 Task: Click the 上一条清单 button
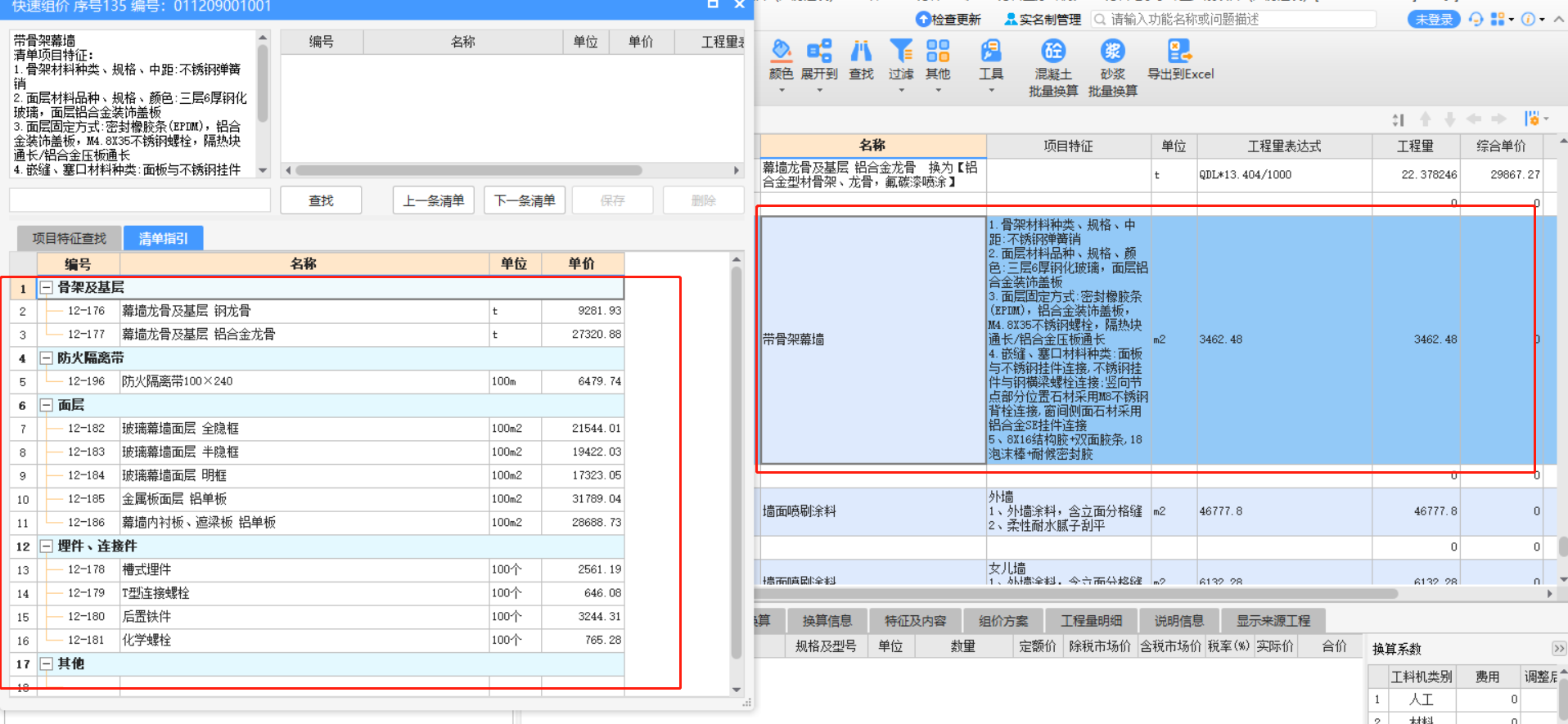coord(433,200)
